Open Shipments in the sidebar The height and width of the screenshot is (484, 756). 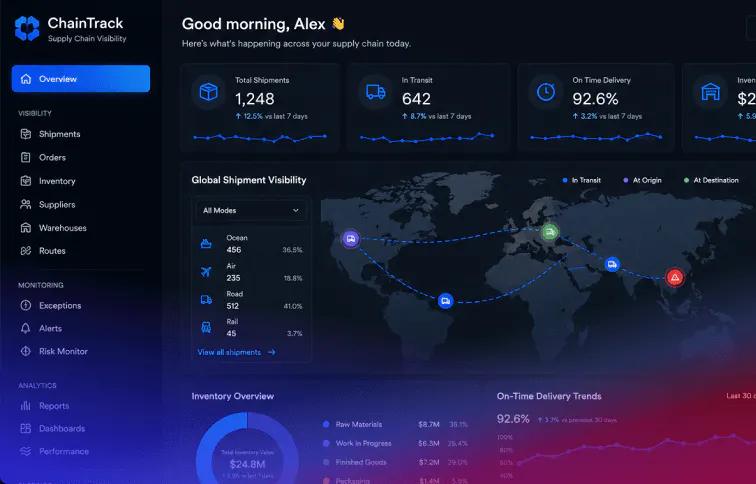tap(59, 134)
